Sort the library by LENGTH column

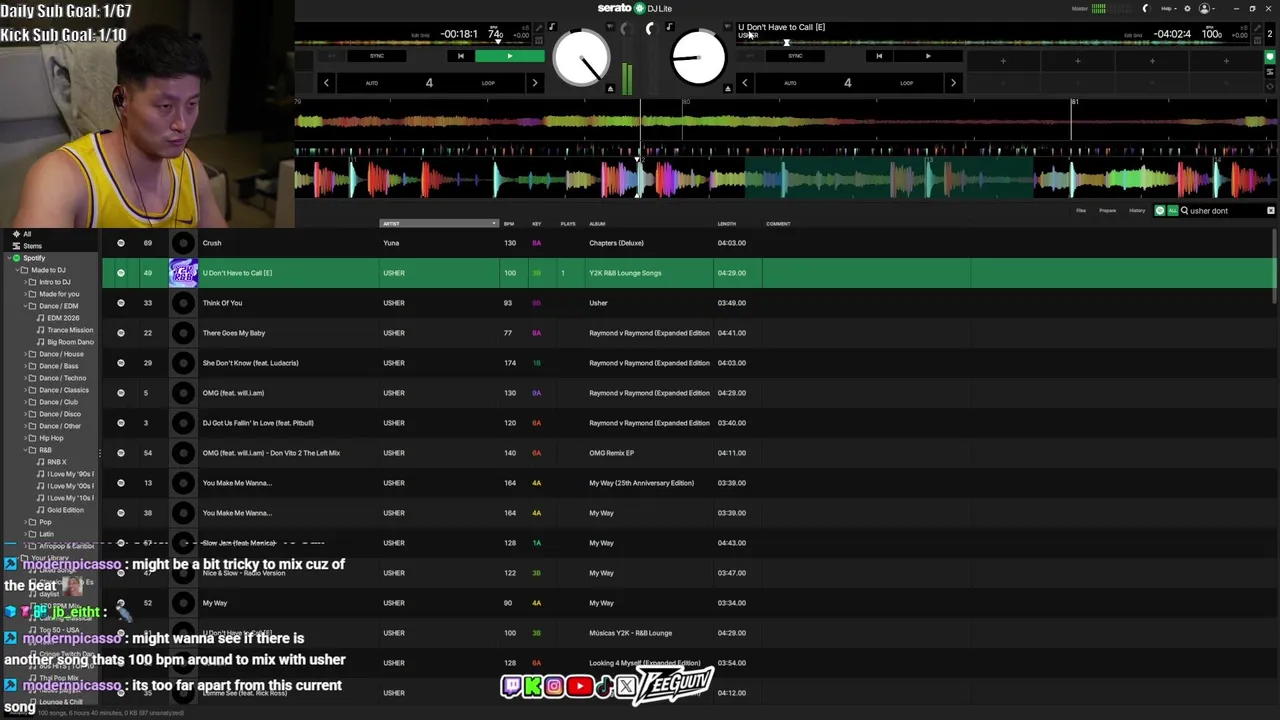point(726,224)
